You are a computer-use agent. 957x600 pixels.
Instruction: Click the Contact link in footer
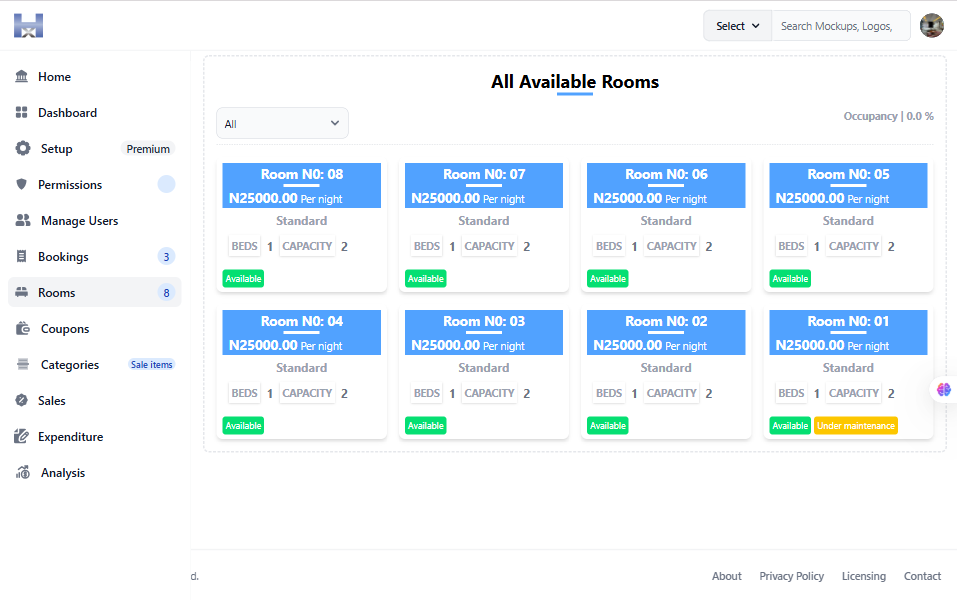click(922, 576)
